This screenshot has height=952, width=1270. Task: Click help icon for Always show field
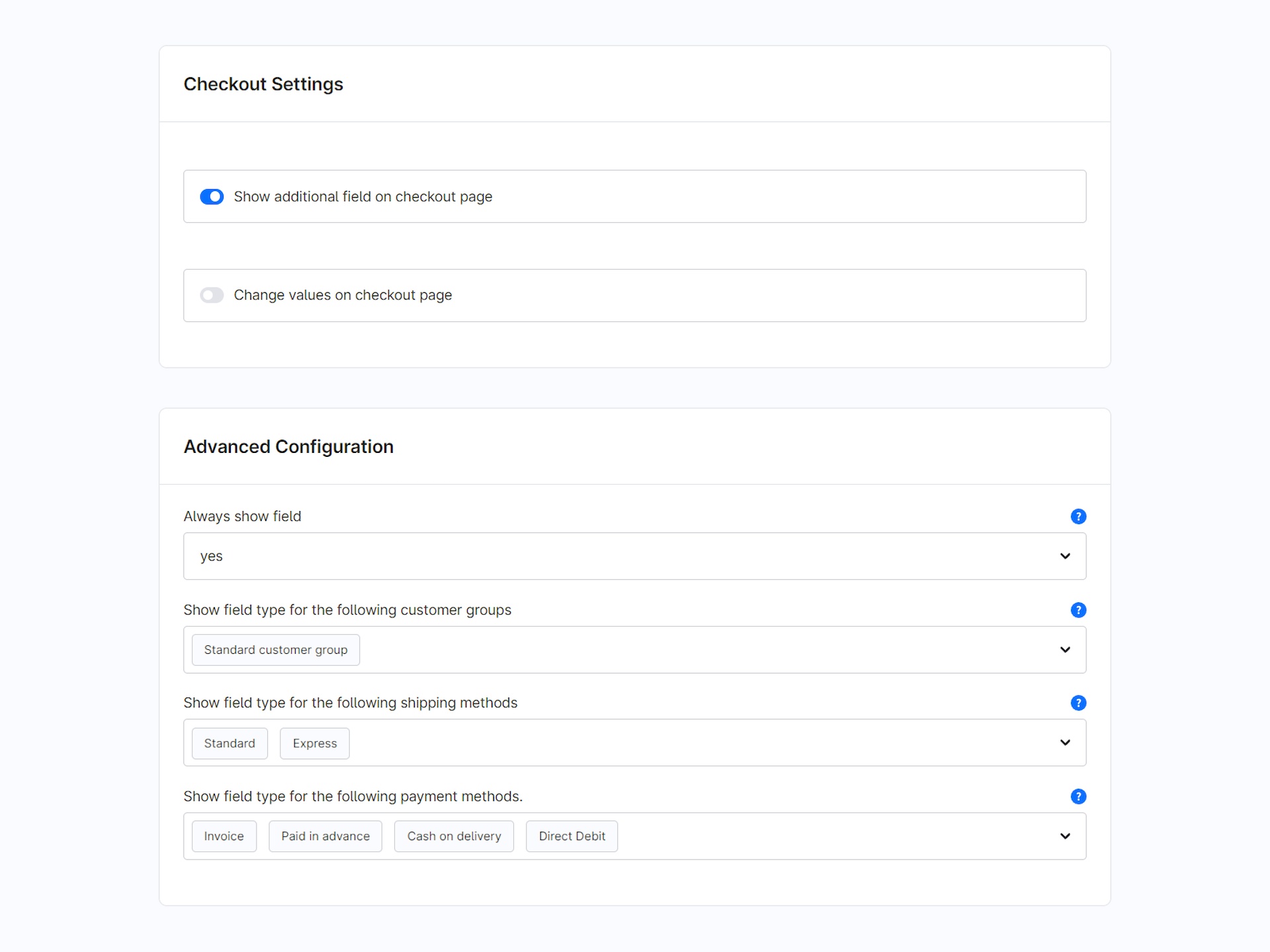tap(1078, 516)
